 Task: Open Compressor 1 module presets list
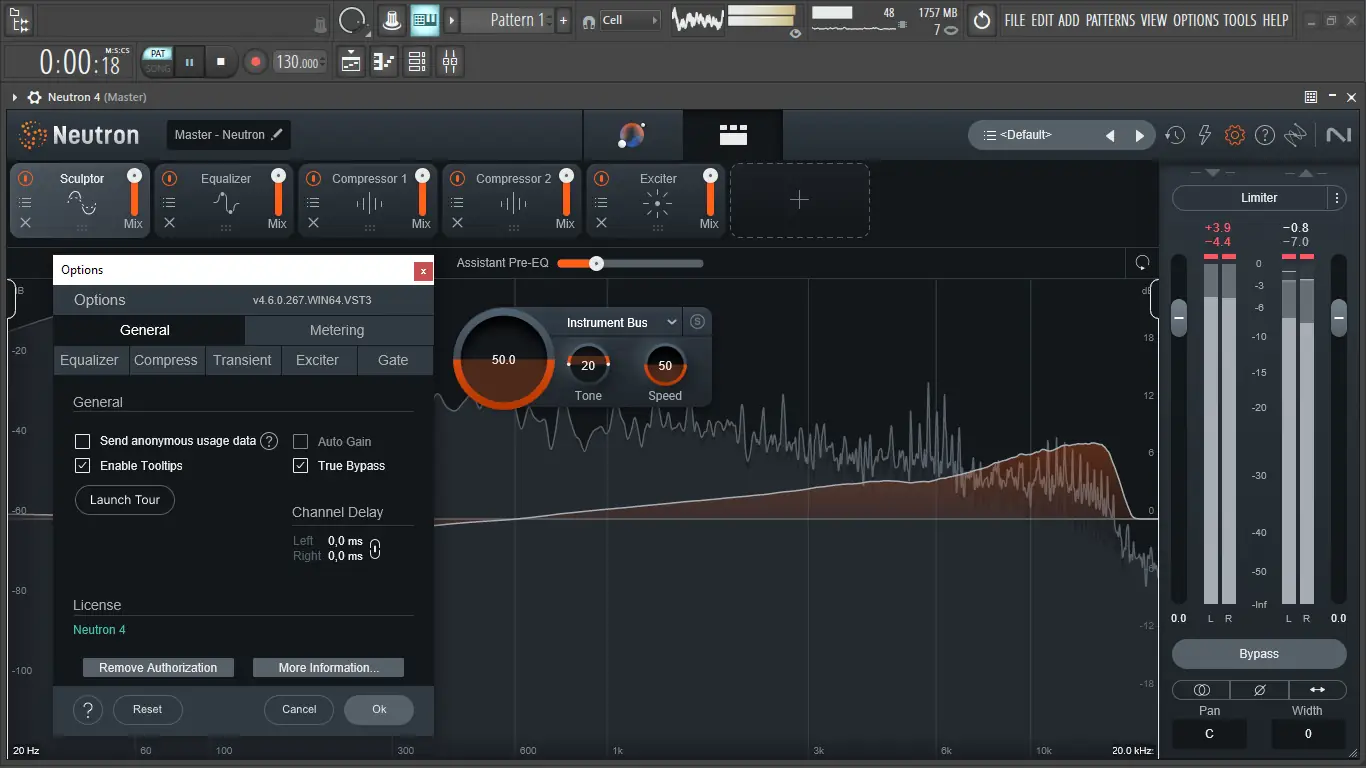[313, 202]
